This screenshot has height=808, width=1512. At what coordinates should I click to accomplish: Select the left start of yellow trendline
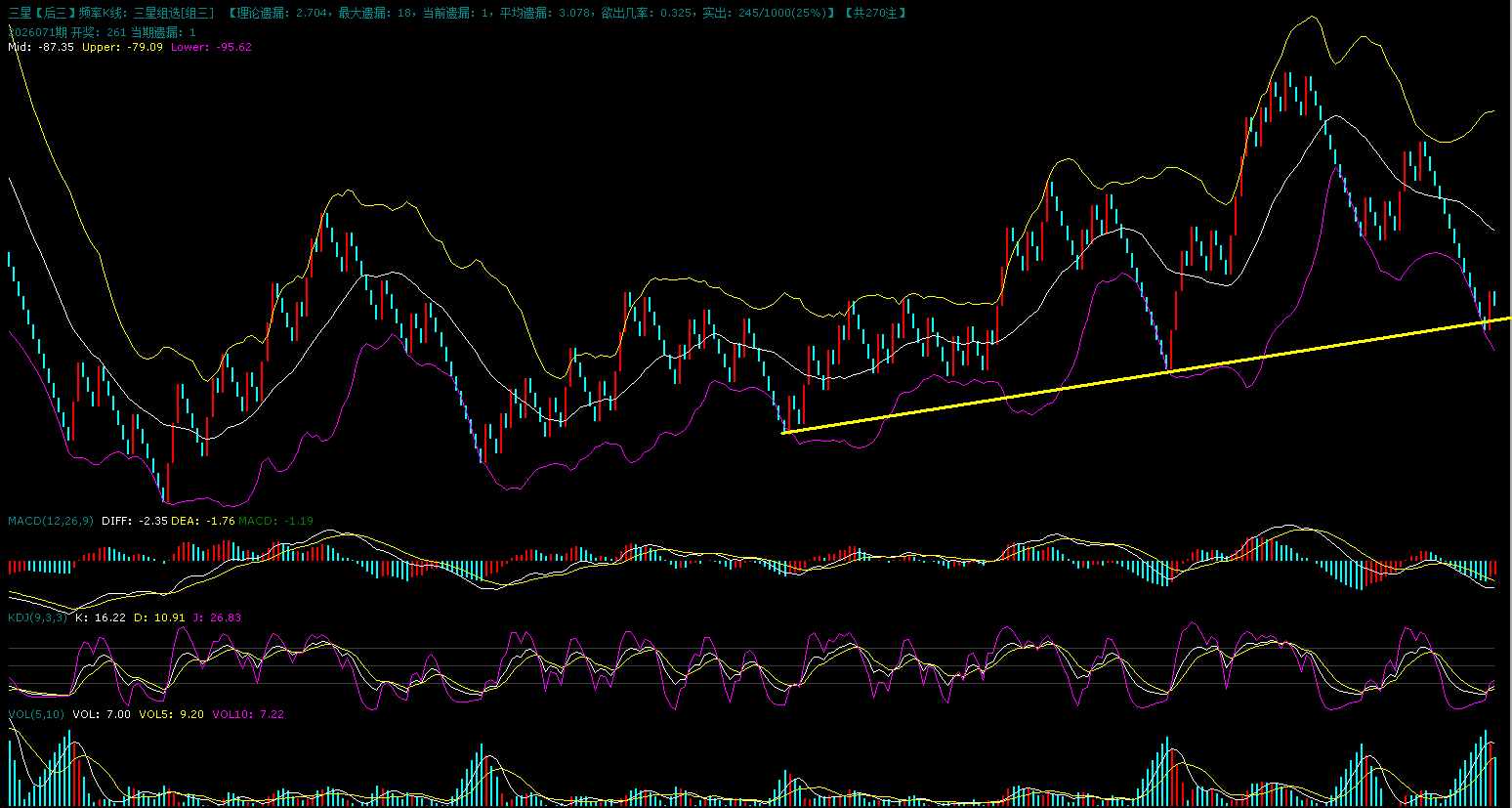(x=784, y=432)
